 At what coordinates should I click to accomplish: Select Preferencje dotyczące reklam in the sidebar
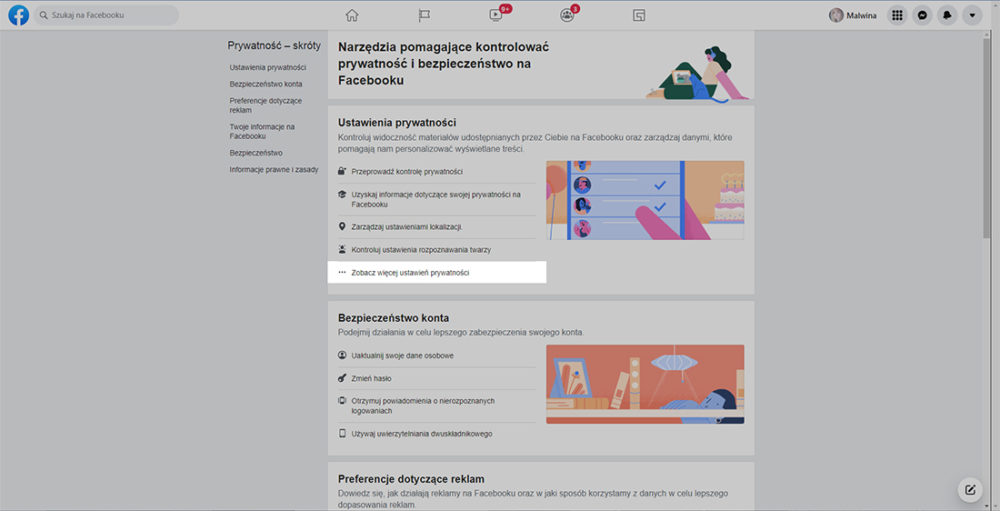[266, 105]
